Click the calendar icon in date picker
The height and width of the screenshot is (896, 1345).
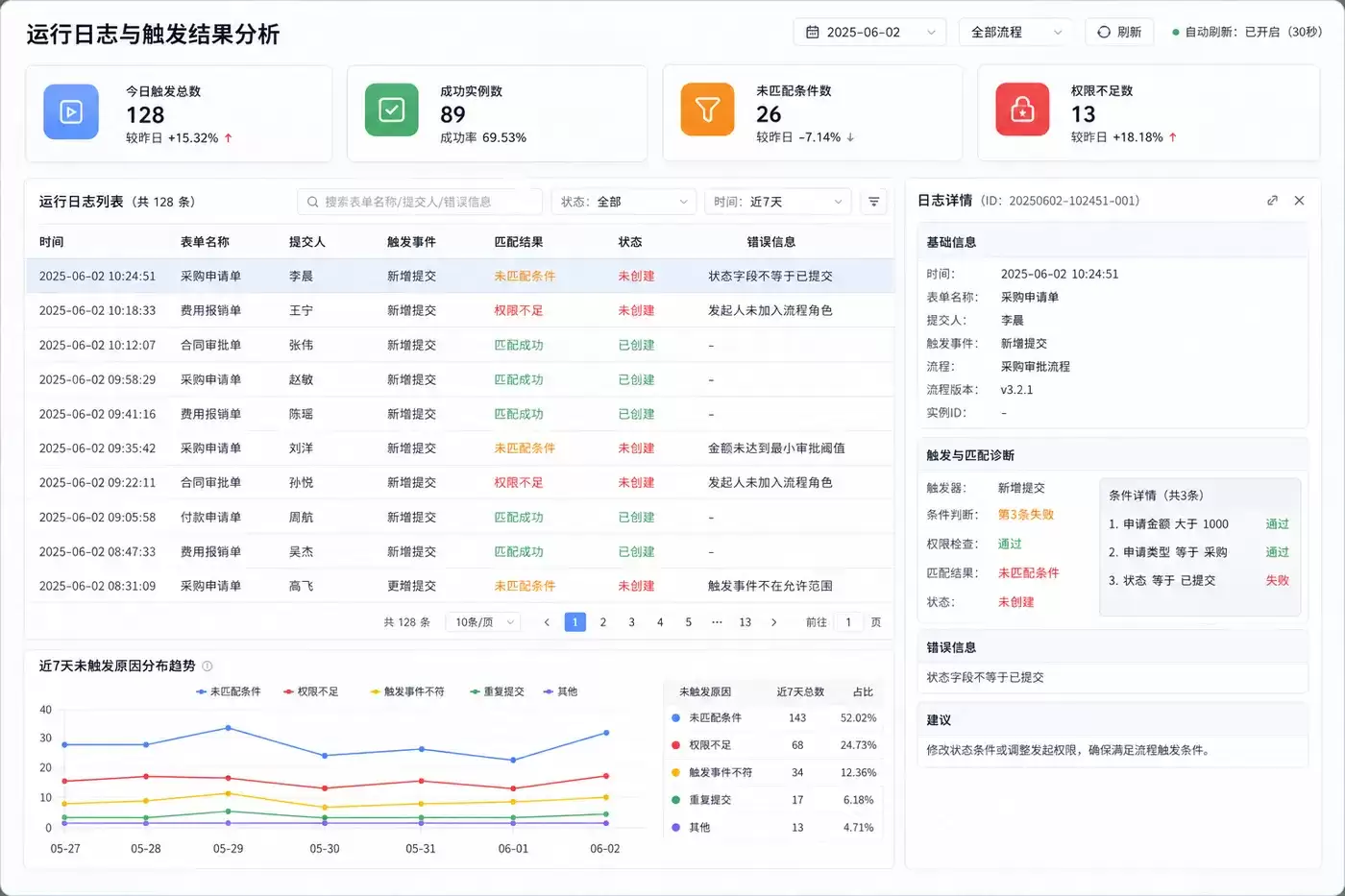813,32
